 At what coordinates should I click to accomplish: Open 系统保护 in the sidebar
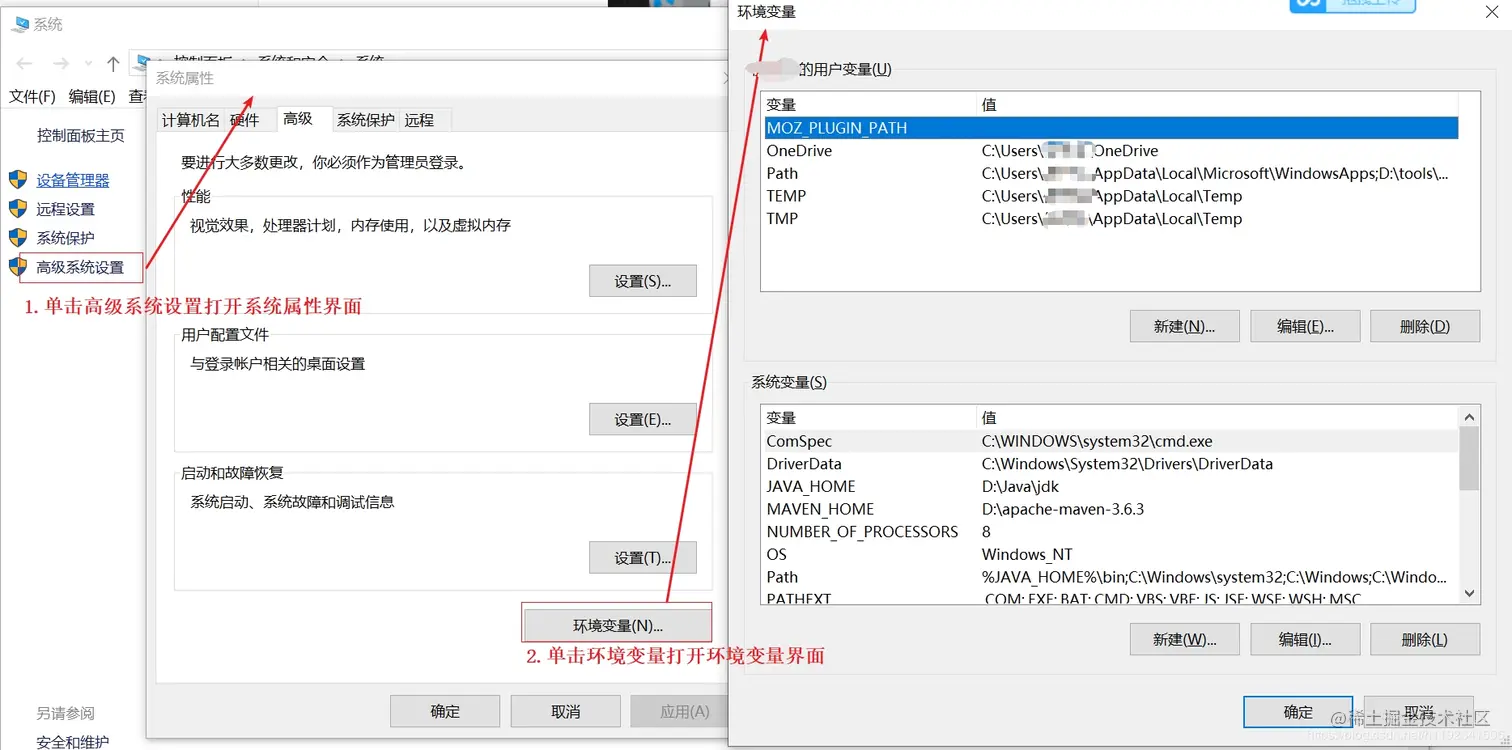click(x=66, y=238)
